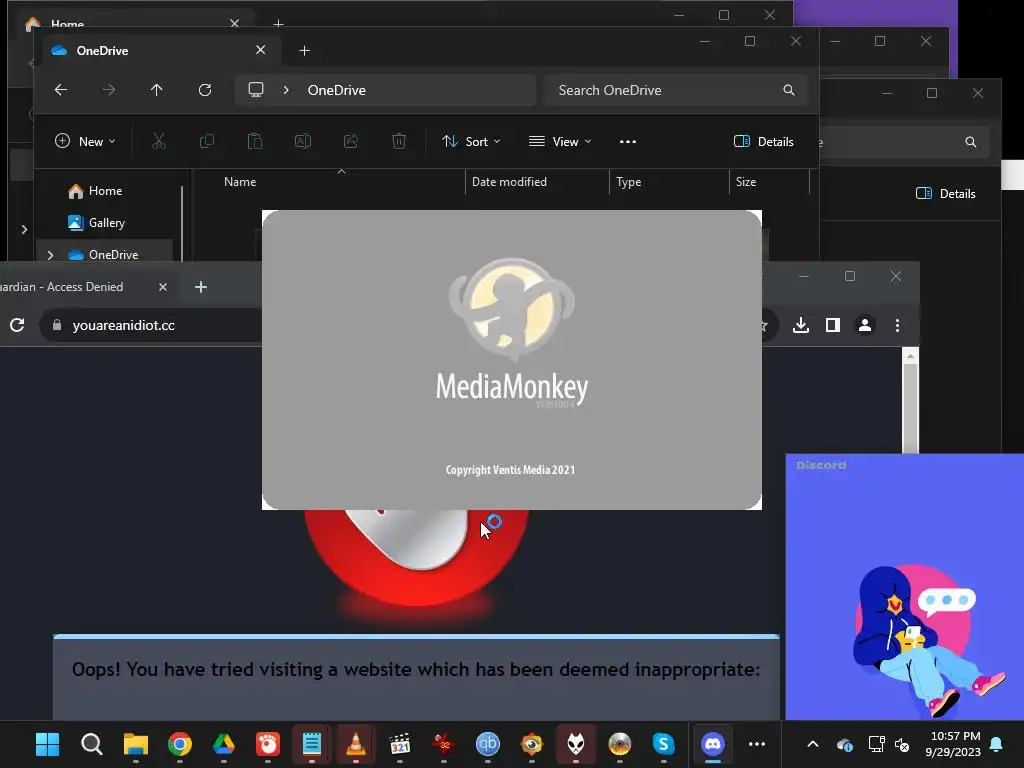Open foobar2000 from the taskbar
Viewport: 1024px width, 768px height.
575,744
